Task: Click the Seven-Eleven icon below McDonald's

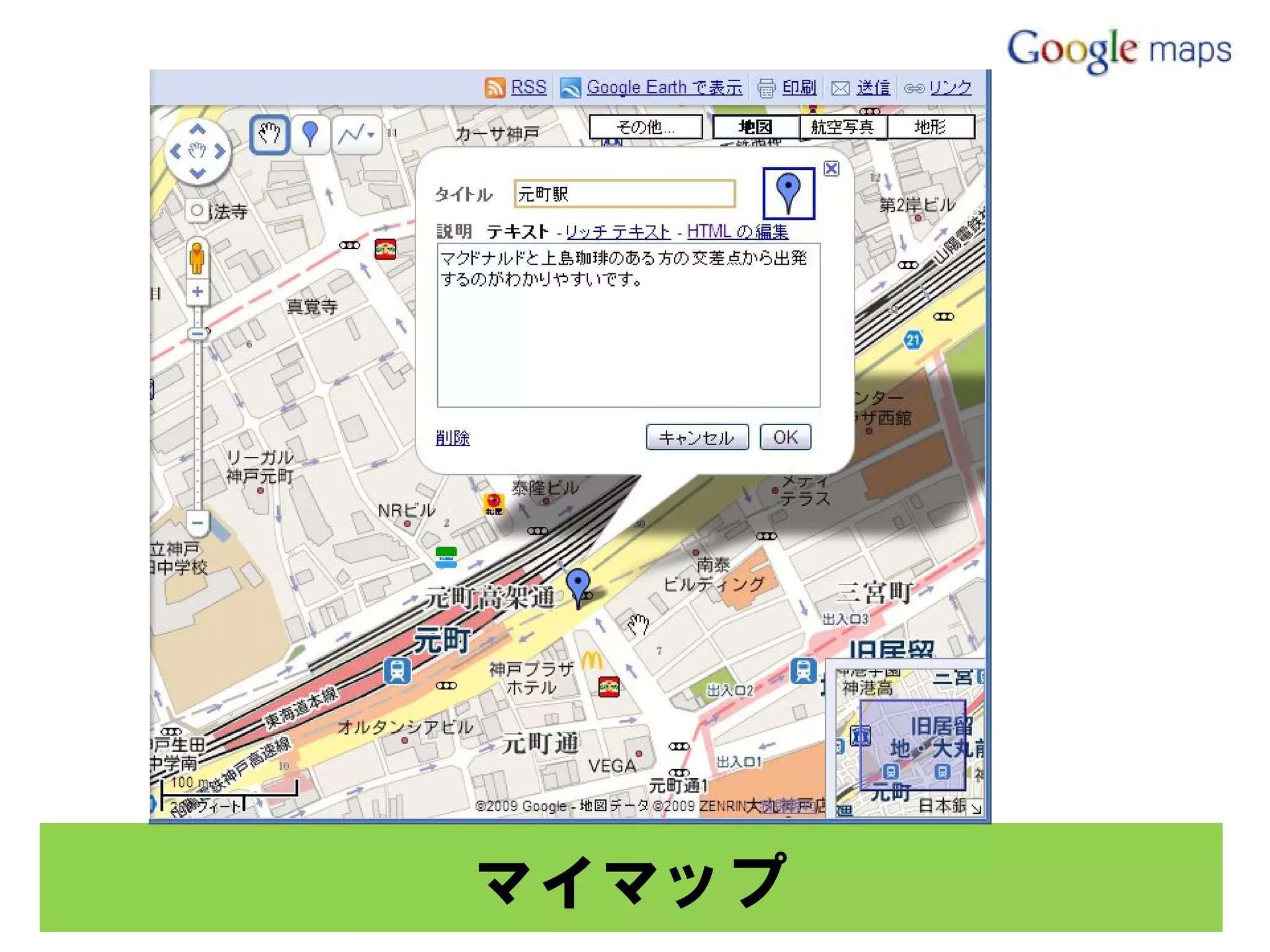Action: 609,687
